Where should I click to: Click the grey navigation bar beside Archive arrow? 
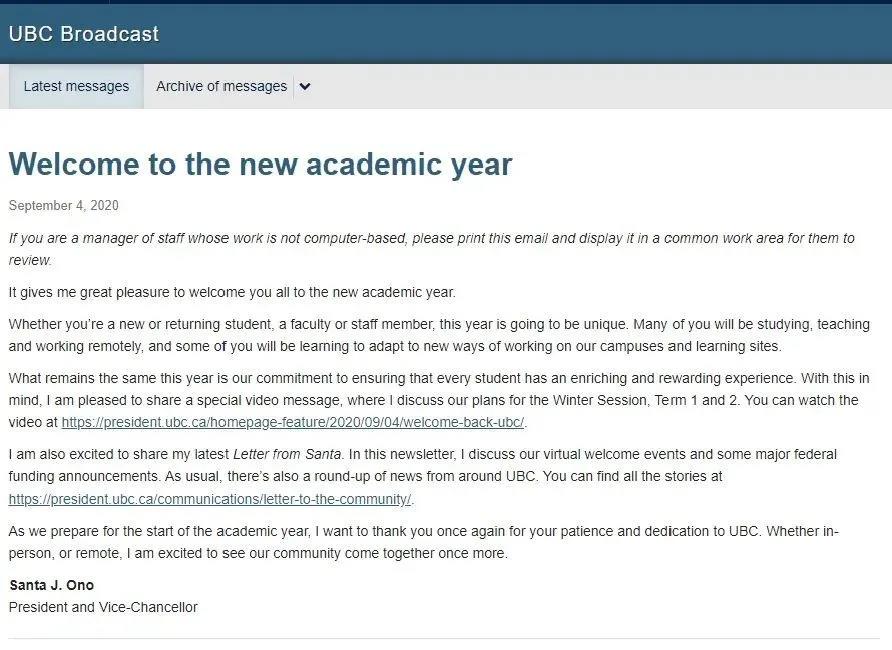(x=603, y=86)
